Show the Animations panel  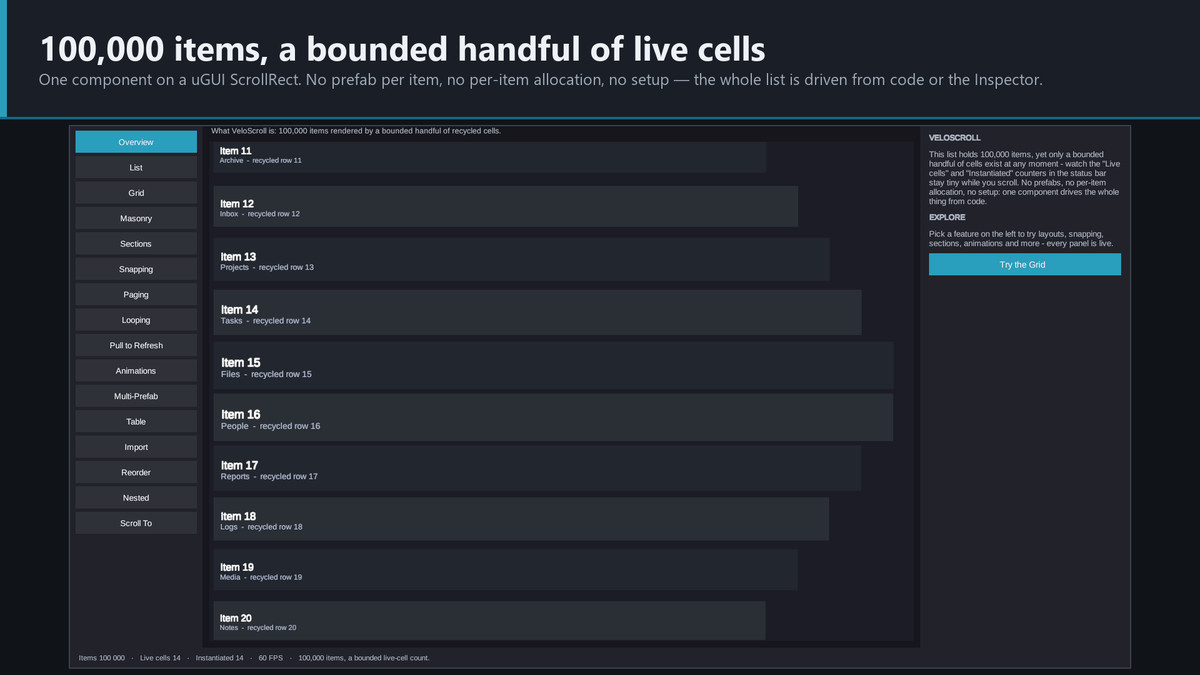tap(136, 371)
